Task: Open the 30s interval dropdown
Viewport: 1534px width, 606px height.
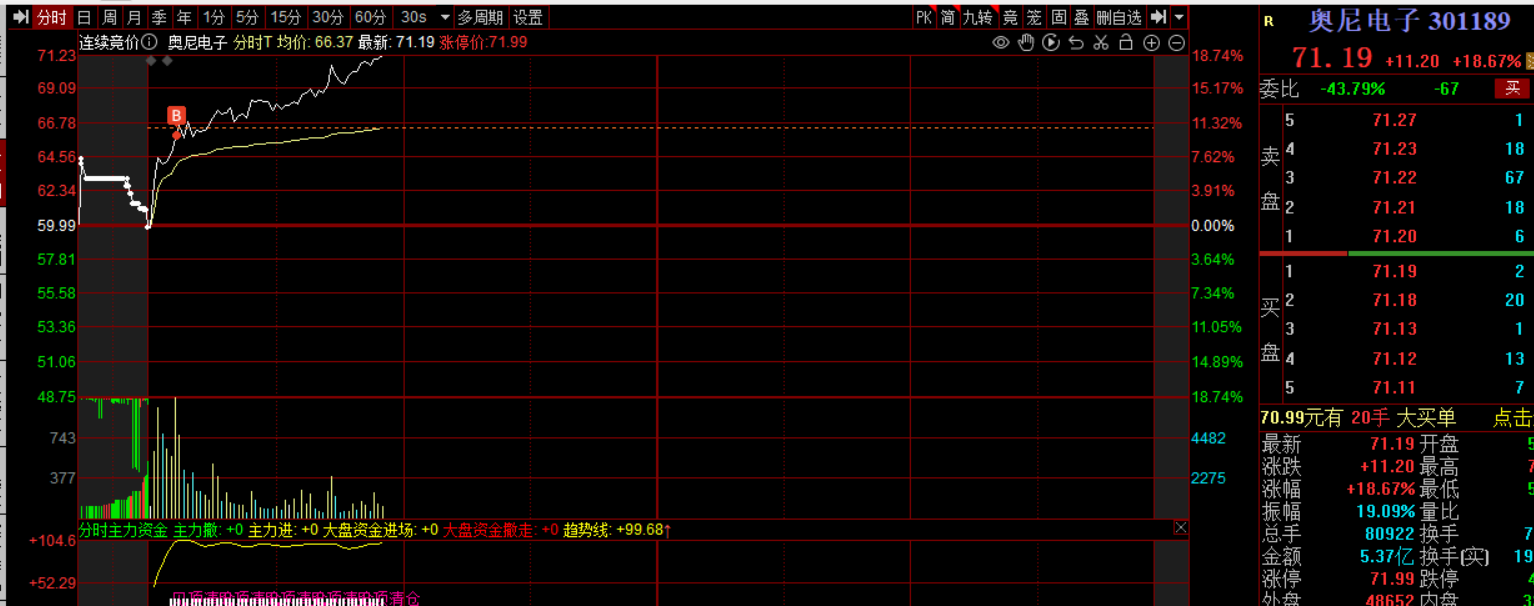Action: point(445,17)
